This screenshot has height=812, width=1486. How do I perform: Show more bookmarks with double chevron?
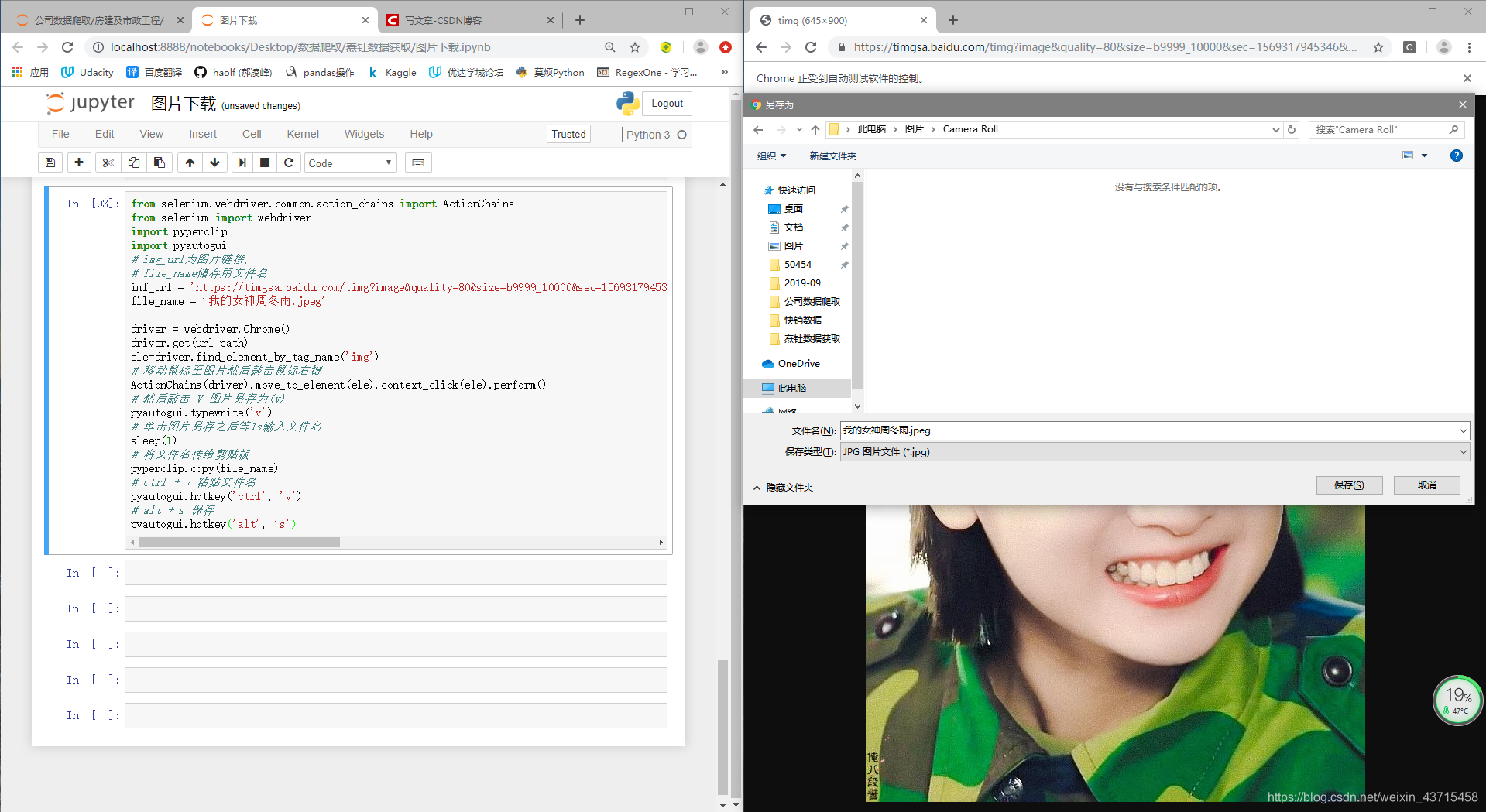(x=725, y=72)
